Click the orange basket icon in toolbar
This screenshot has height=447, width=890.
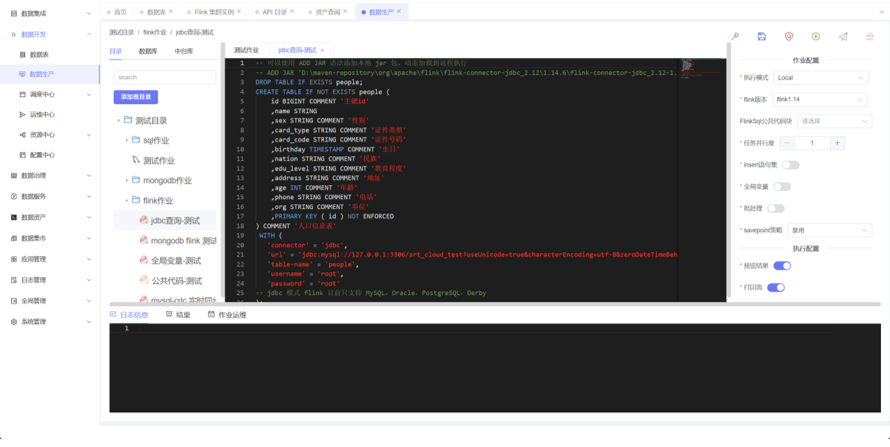coord(870,37)
